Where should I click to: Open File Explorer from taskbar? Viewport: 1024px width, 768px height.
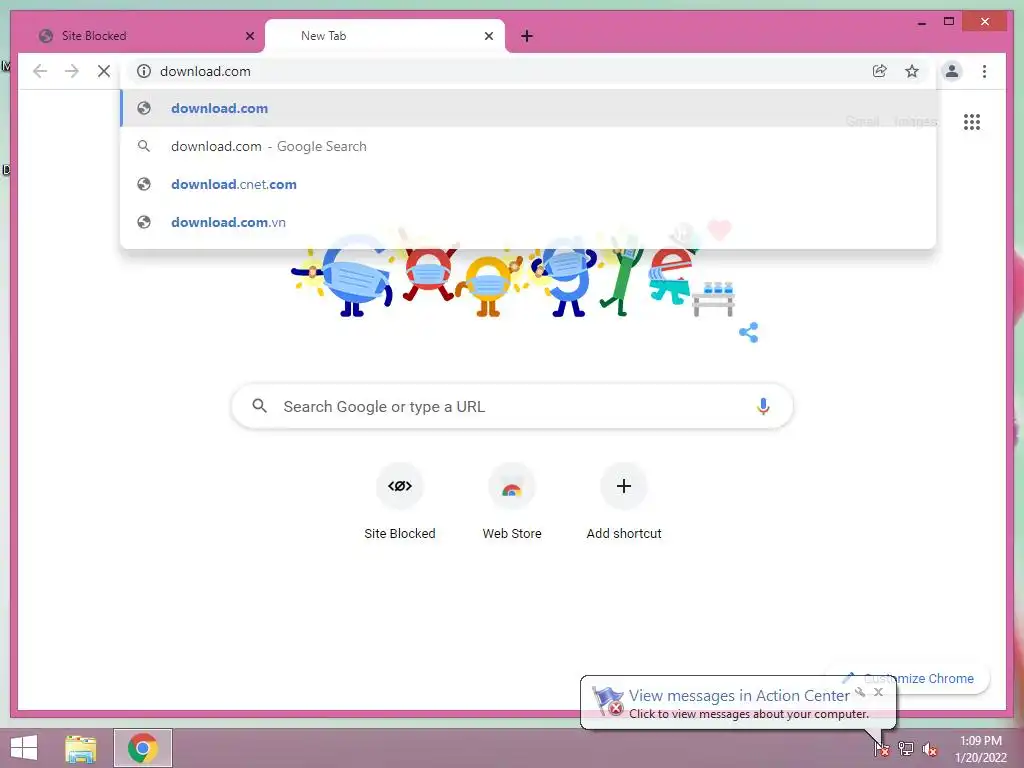tap(81, 748)
